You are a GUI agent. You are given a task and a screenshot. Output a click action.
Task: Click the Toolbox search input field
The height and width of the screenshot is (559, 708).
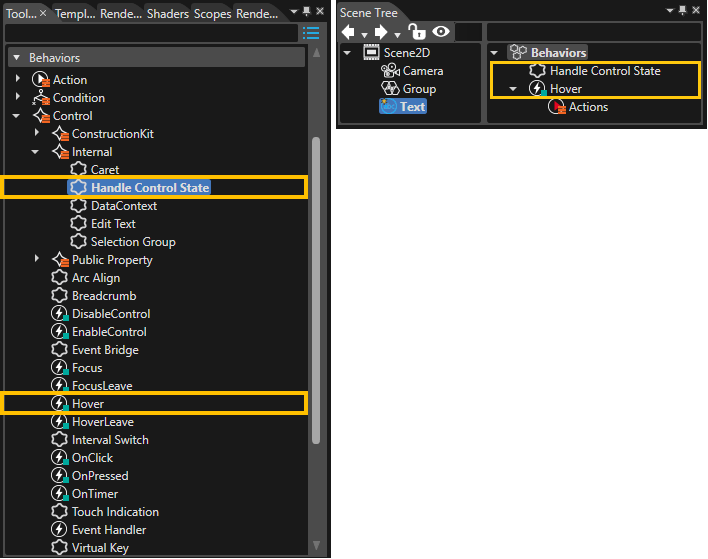[151, 33]
